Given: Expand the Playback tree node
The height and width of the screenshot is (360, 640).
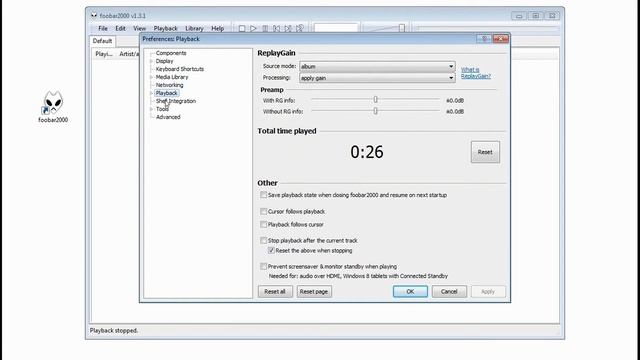Looking at the screenshot, I should [x=151, y=93].
